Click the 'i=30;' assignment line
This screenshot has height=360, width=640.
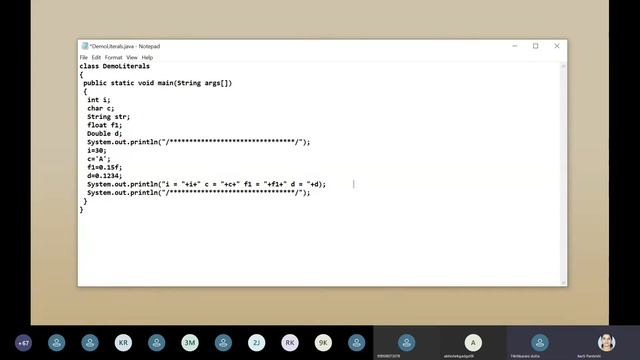pos(97,151)
